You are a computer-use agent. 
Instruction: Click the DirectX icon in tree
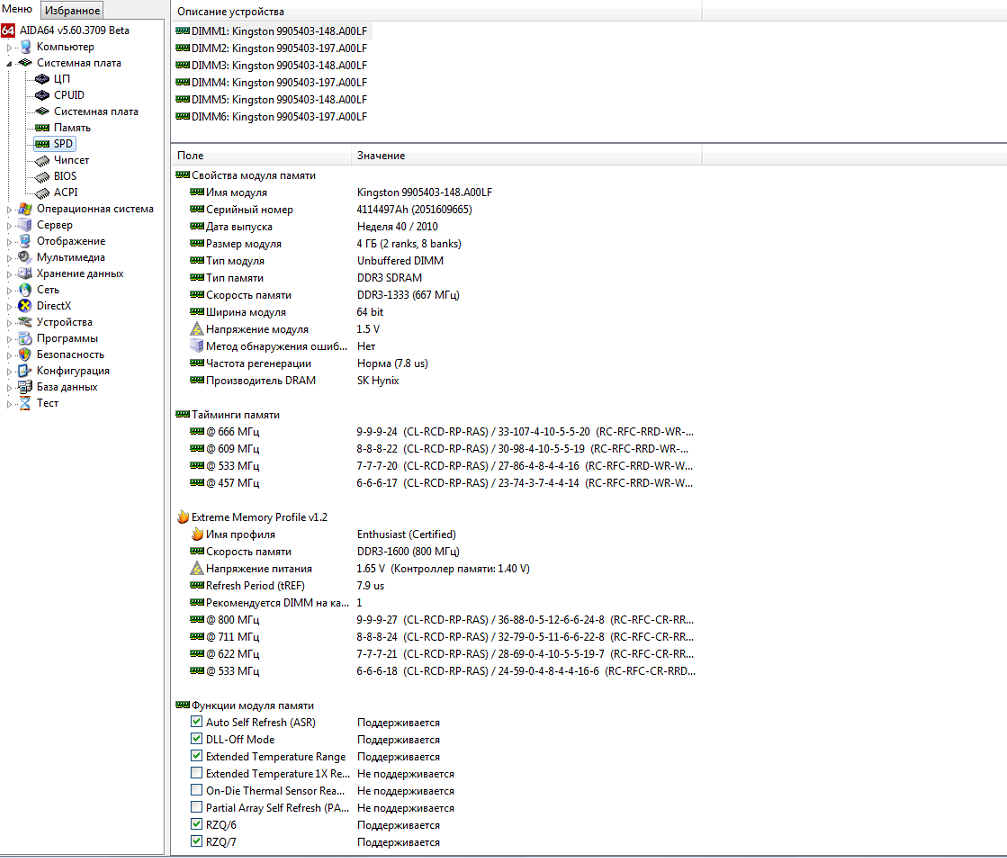click(26, 306)
